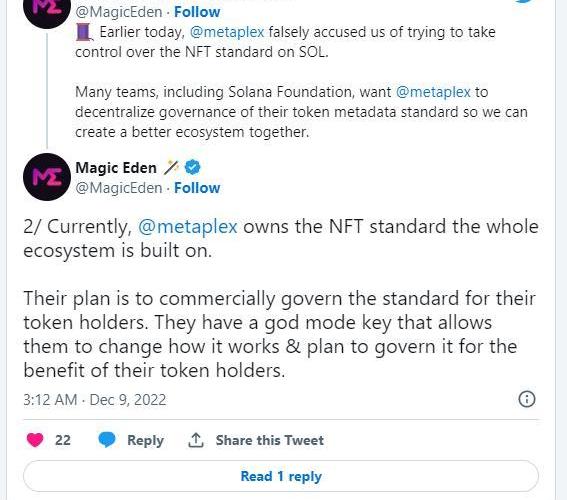The width and height of the screenshot is (567, 500).
Task: Open Read 1 reply button
Action: click(281, 476)
